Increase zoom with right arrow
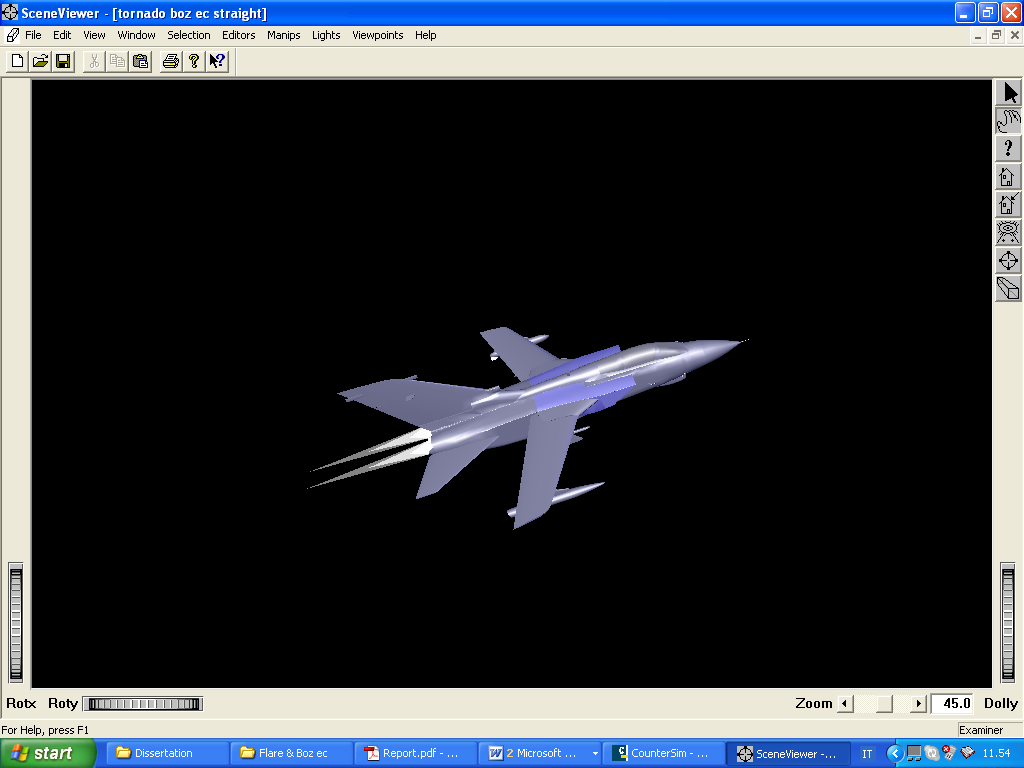Screen dimensions: 1024x768 coord(918,704)
